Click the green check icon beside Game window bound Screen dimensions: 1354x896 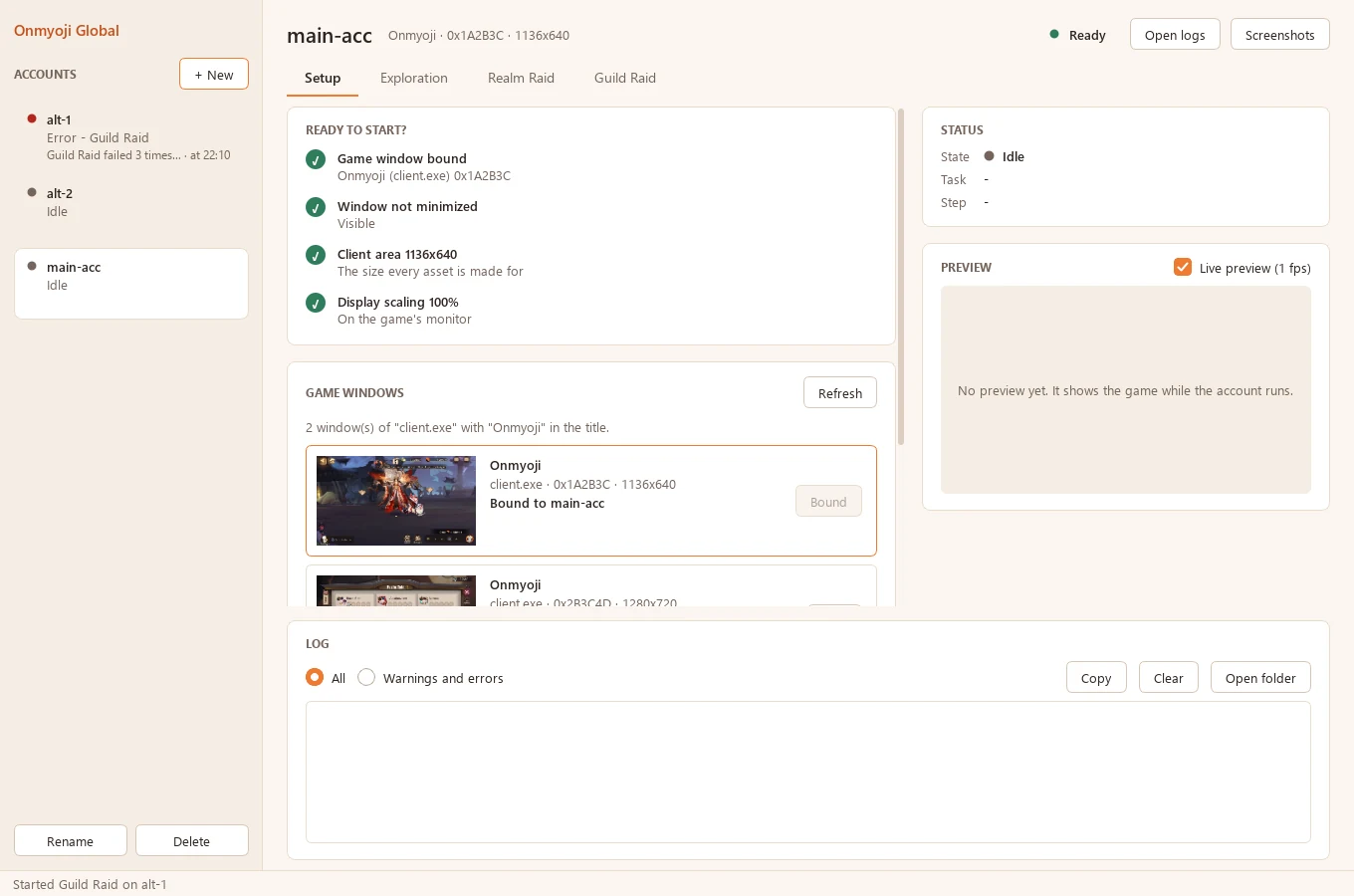(x=316, y=159)
